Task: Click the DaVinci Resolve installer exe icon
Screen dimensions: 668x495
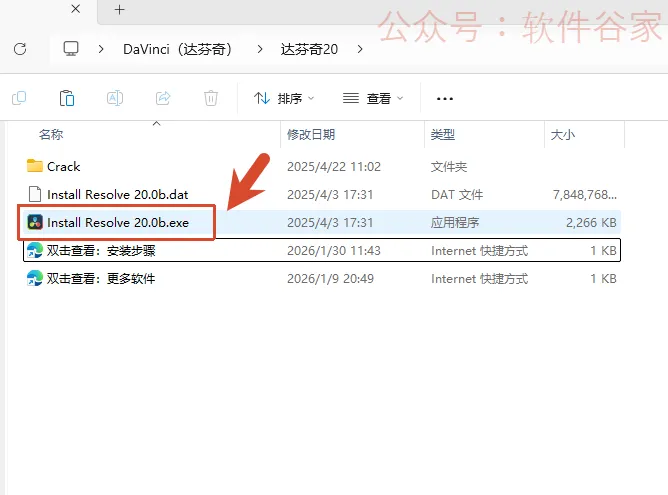Action: 35,222
